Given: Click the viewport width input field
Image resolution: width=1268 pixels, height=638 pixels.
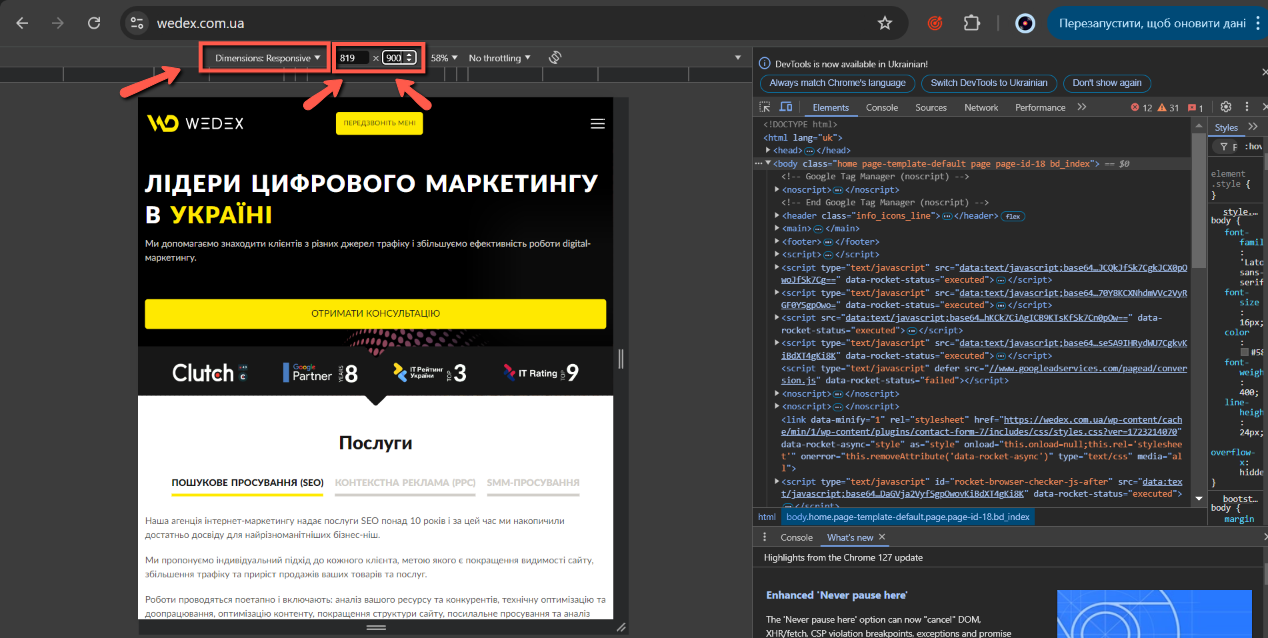Looking at the screenshot, I should tap(353, 58).
